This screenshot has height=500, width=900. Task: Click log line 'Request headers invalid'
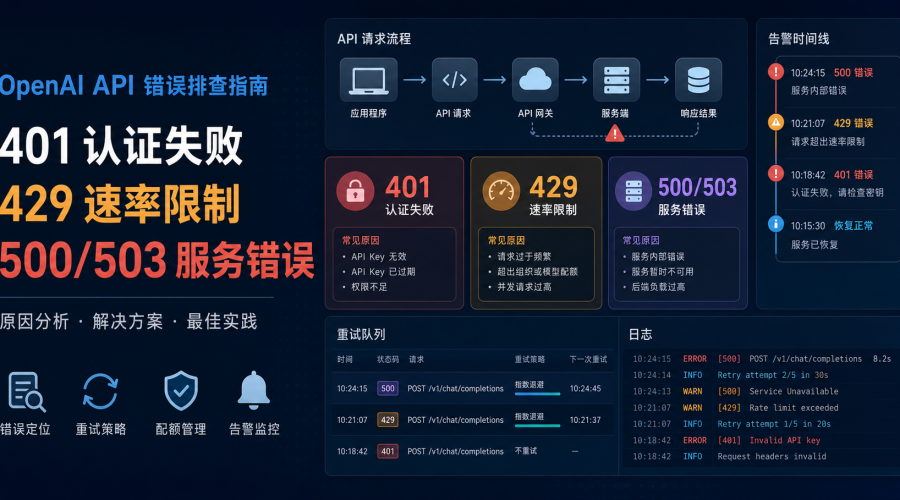(x=771, y=456)
